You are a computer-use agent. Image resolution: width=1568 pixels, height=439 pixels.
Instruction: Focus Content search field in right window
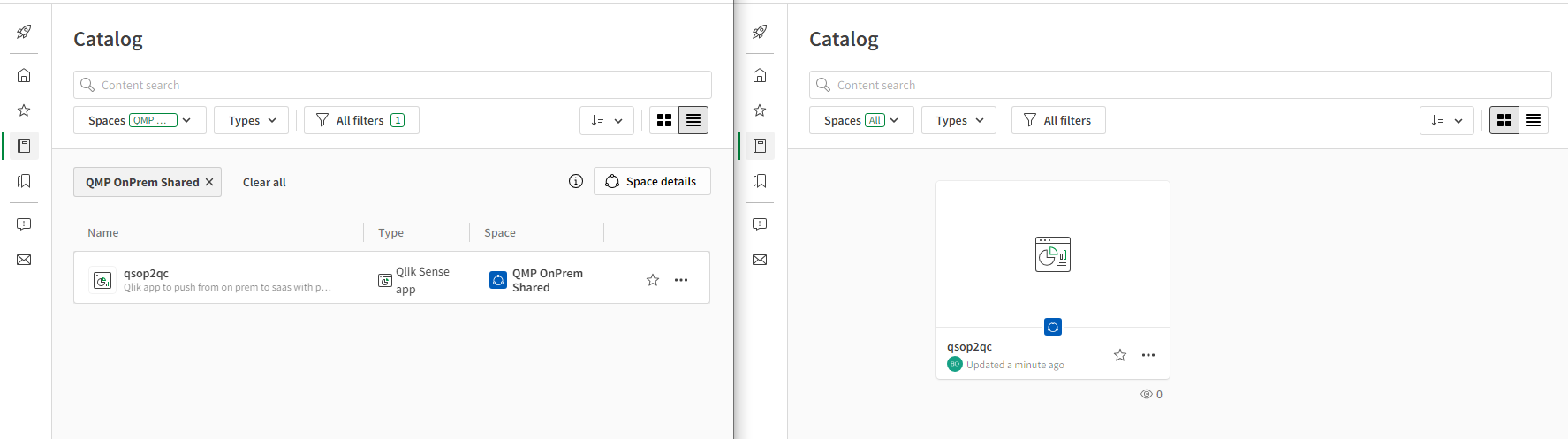pyautogui.click(x=1180, y=85)
